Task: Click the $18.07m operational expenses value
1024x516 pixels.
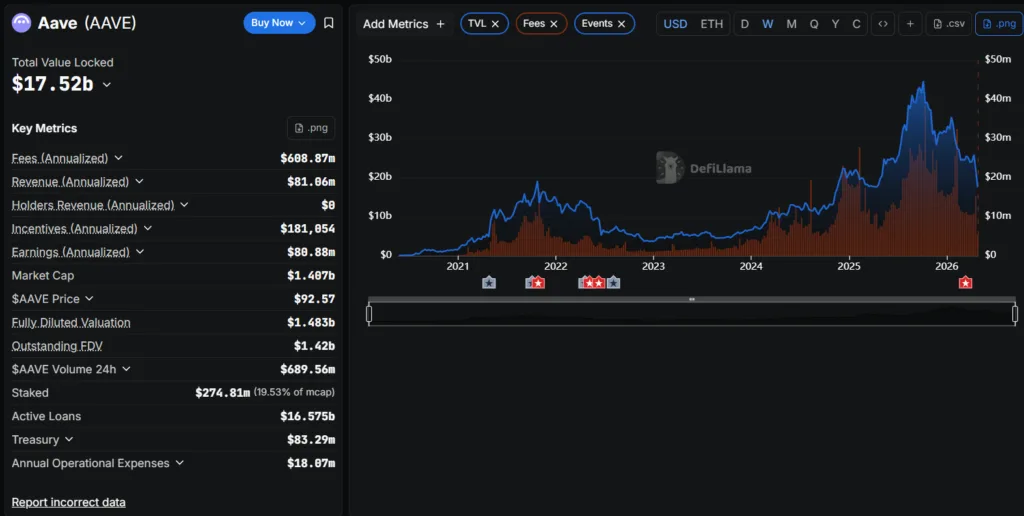Action: pos(311,463)
